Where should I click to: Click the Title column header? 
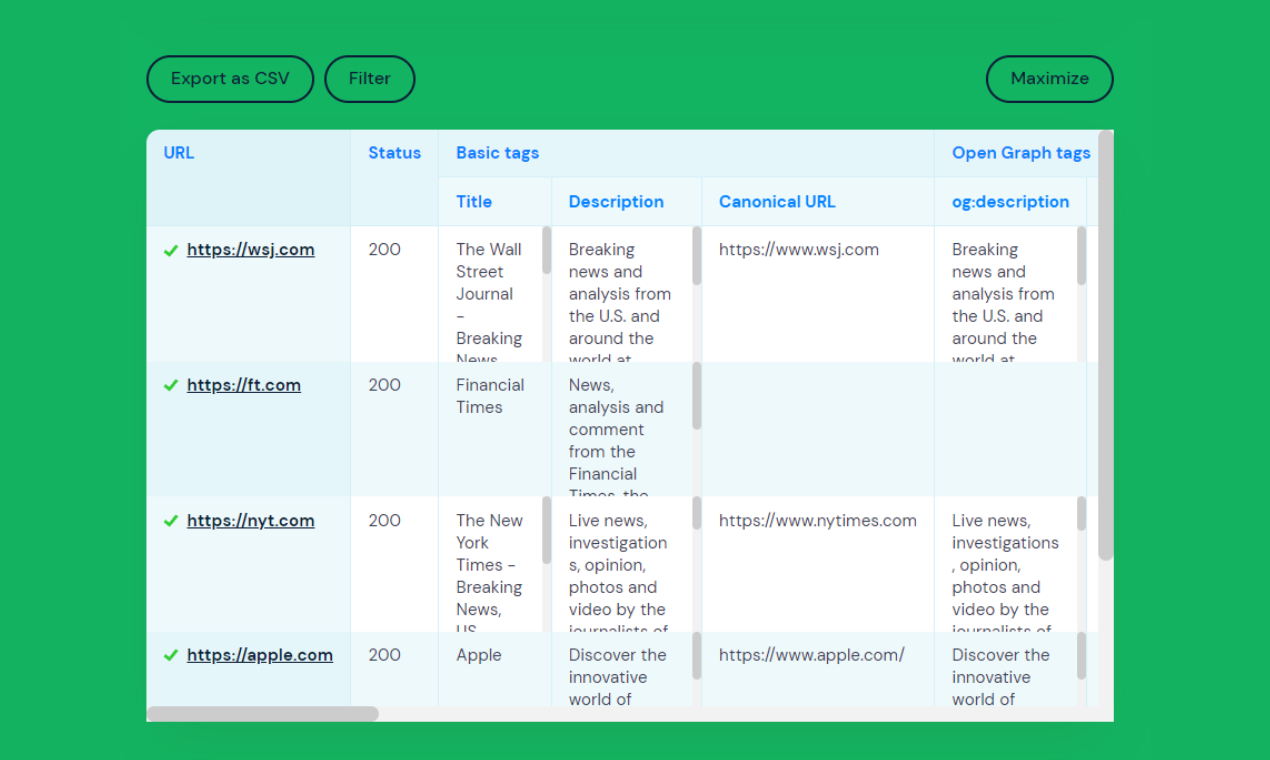495,202
